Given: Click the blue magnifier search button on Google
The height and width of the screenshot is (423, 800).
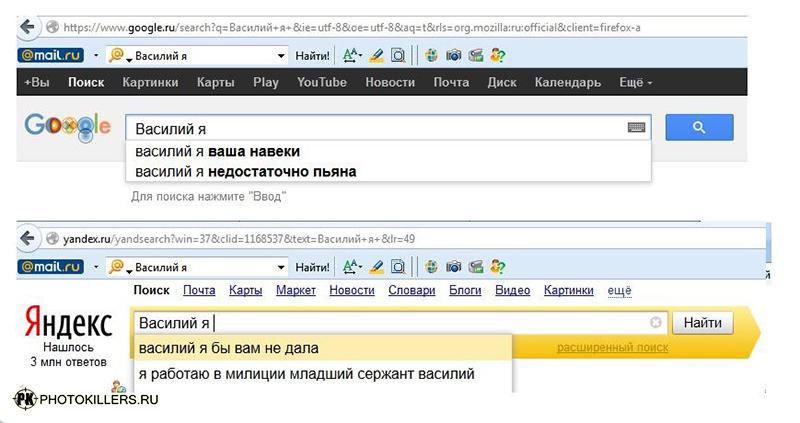Looking at the screenshot, I should point(699,128).
